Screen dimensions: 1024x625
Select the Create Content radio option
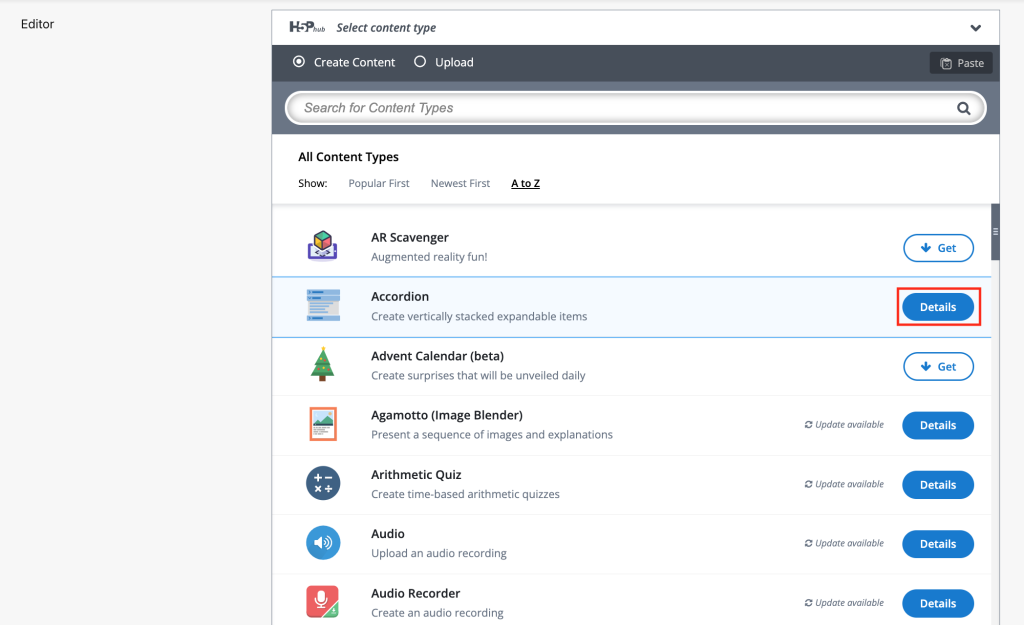pyautogui.click(x=299, y=61)
